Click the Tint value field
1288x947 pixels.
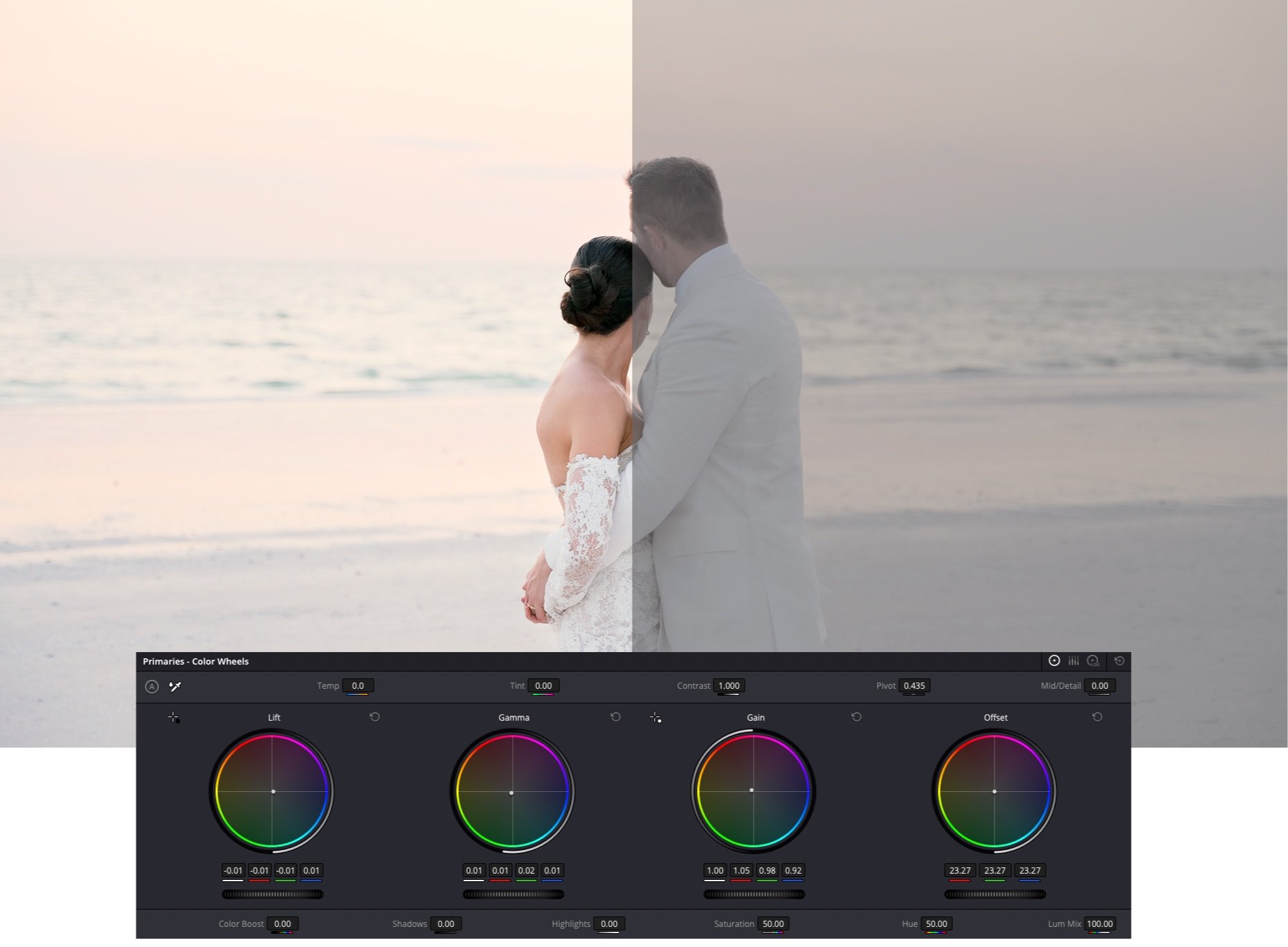(543, 686)
